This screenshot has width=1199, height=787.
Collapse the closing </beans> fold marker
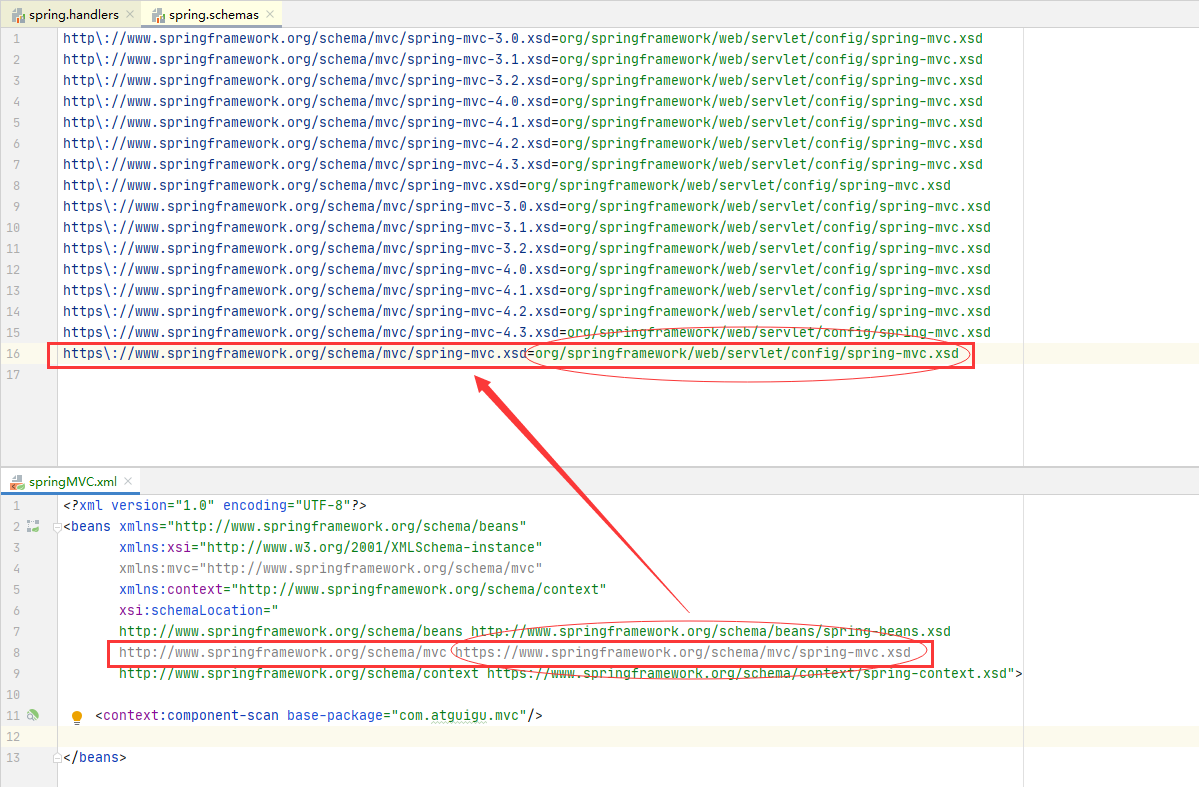pos(57,758)
